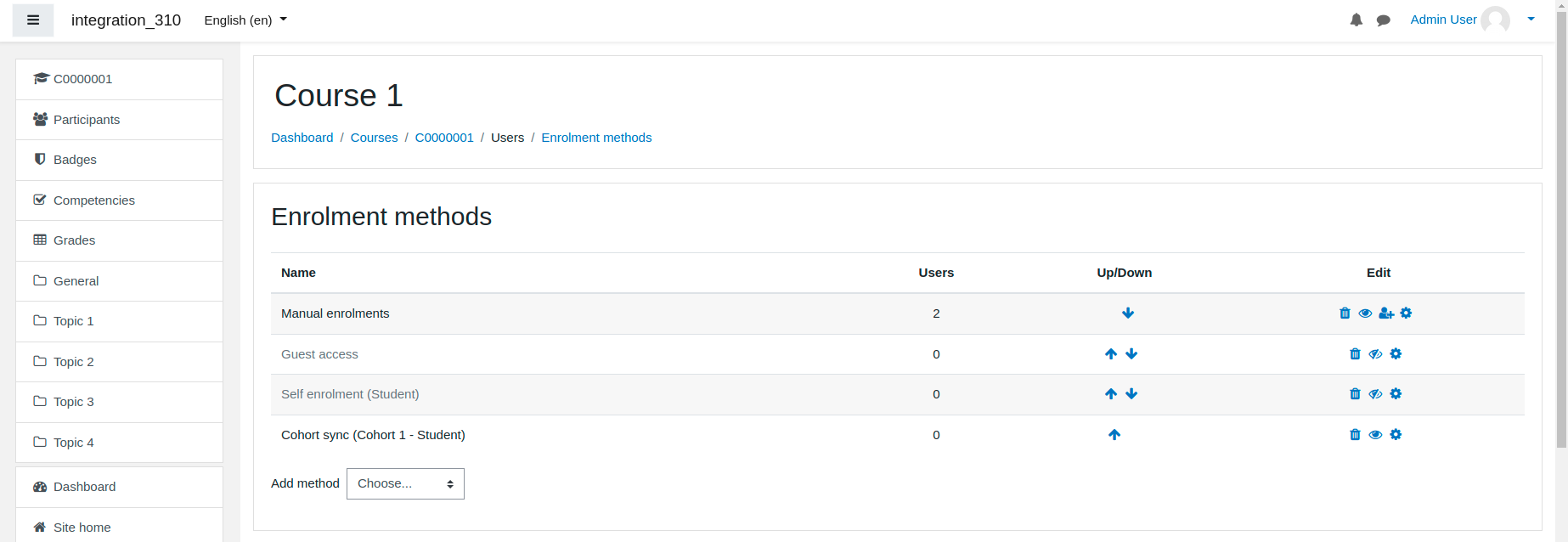Edit Self enrolment settings gear

point(1396,394)
